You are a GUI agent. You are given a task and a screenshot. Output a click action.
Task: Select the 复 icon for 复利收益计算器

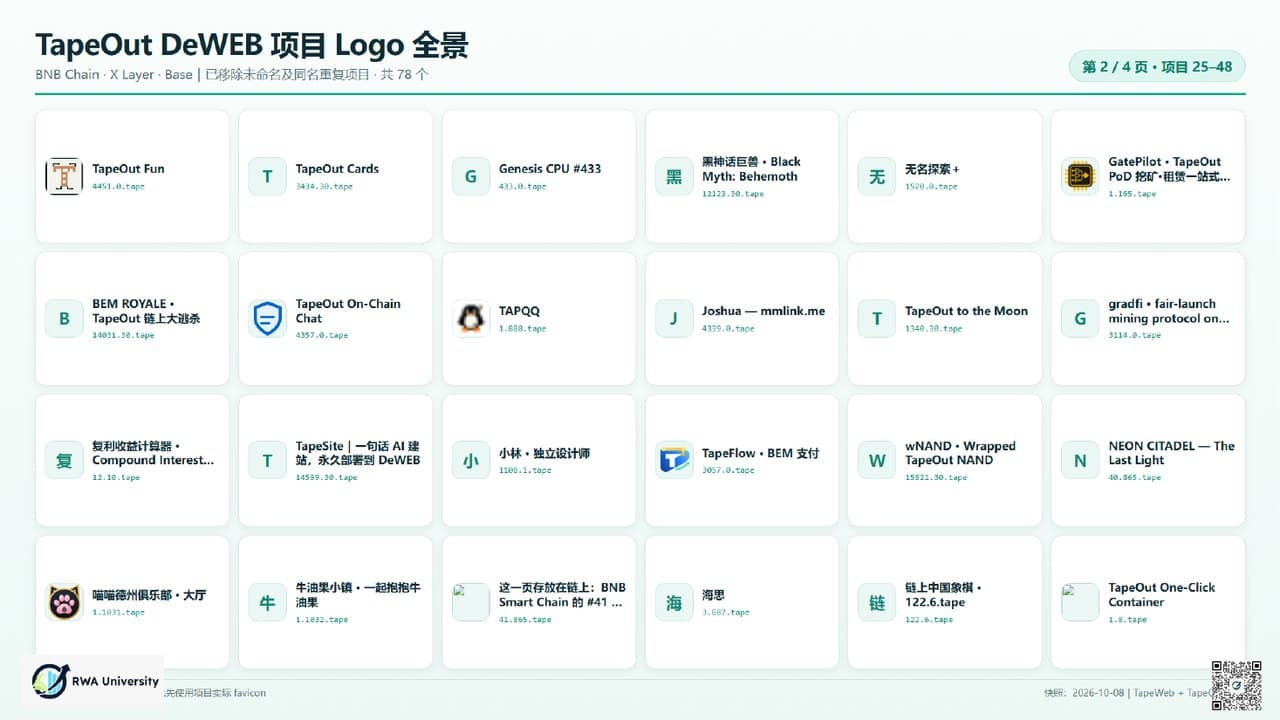[x=64, y=461]
